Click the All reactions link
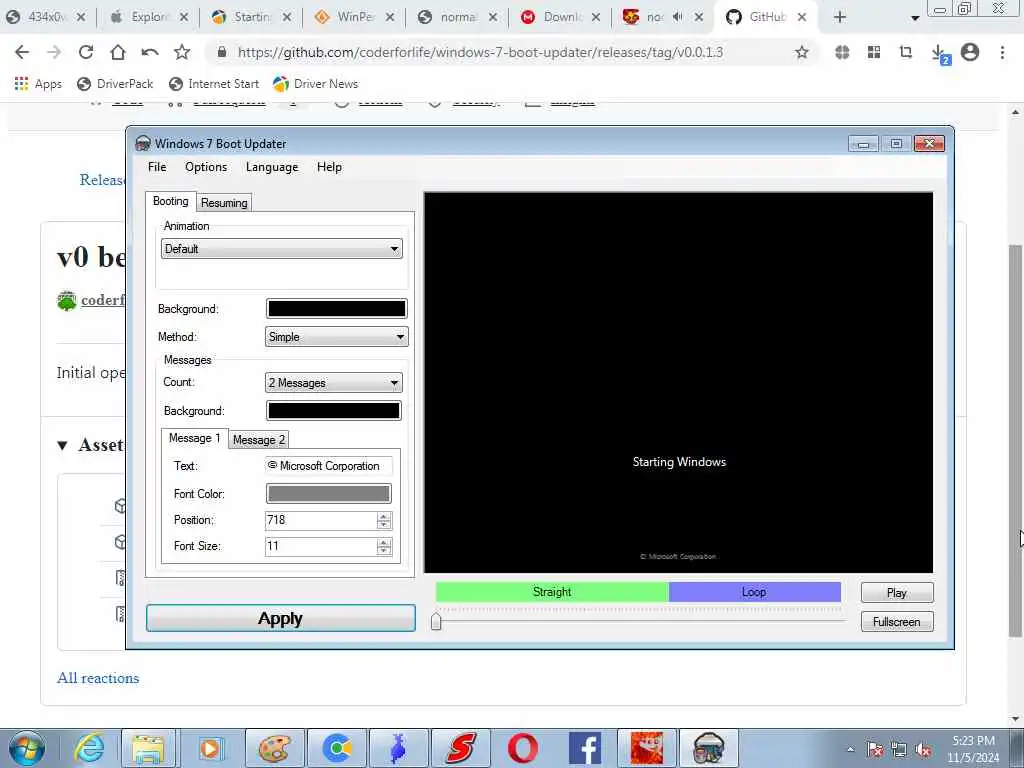The height and width of the screenshot is (768, 1024). (98, 678)
